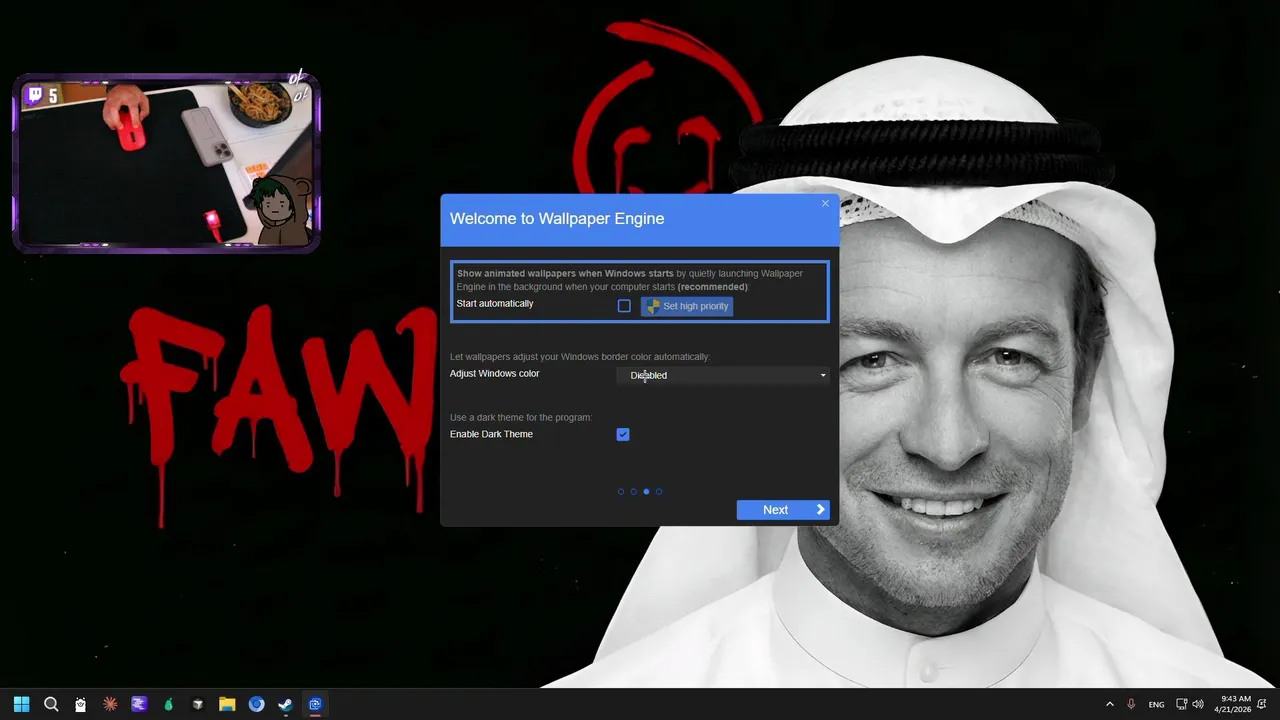Click the Enable Dark Theme label
Image resolution: width=1280 pixels, height=720 pixels.
491,434
